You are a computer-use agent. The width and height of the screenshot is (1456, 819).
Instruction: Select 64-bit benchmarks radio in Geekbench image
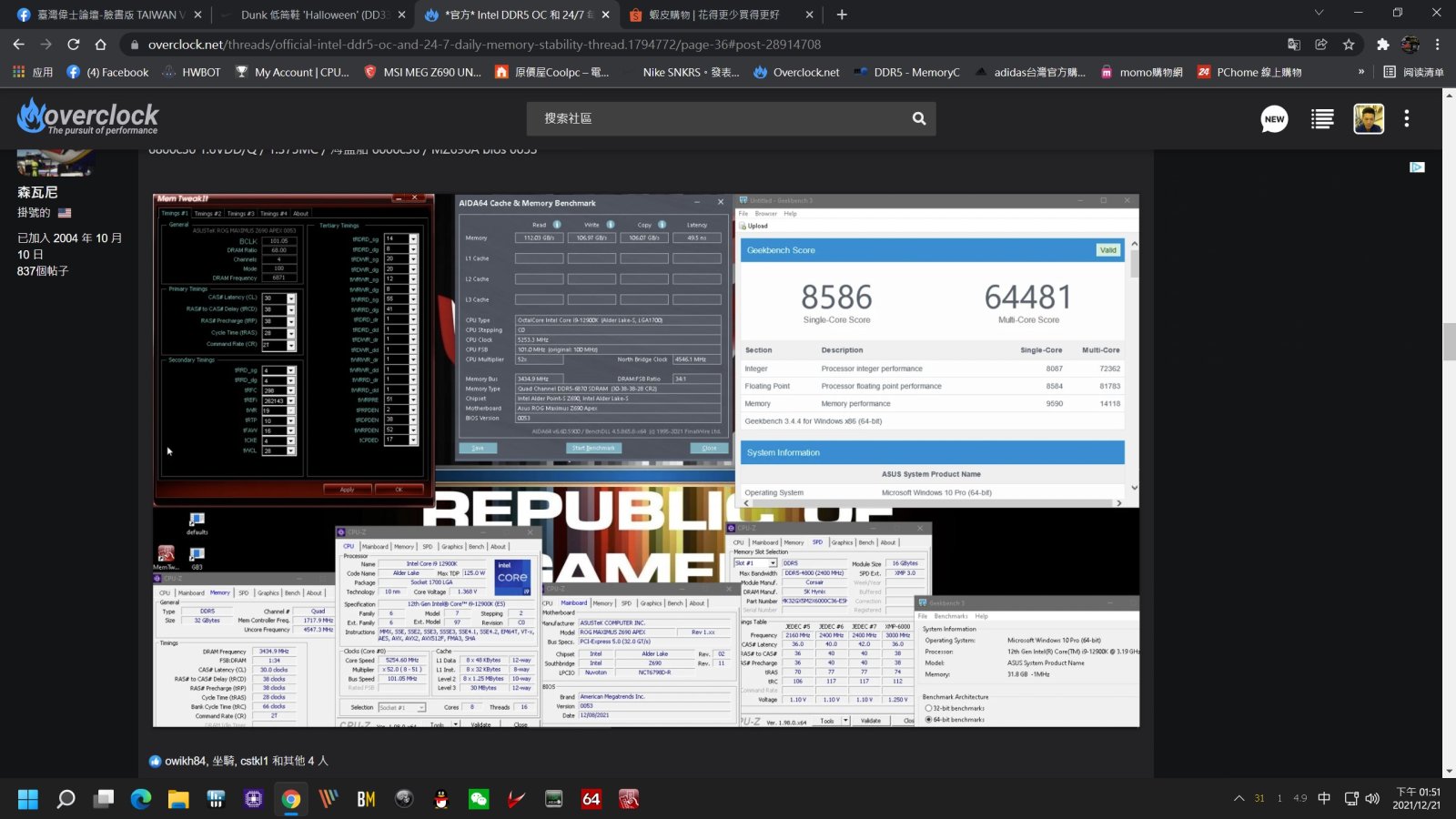click(x=928, y=720)
